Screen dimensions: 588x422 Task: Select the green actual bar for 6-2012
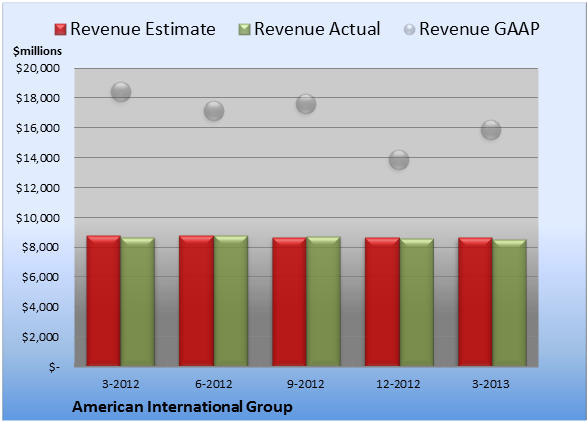(231, 301)
